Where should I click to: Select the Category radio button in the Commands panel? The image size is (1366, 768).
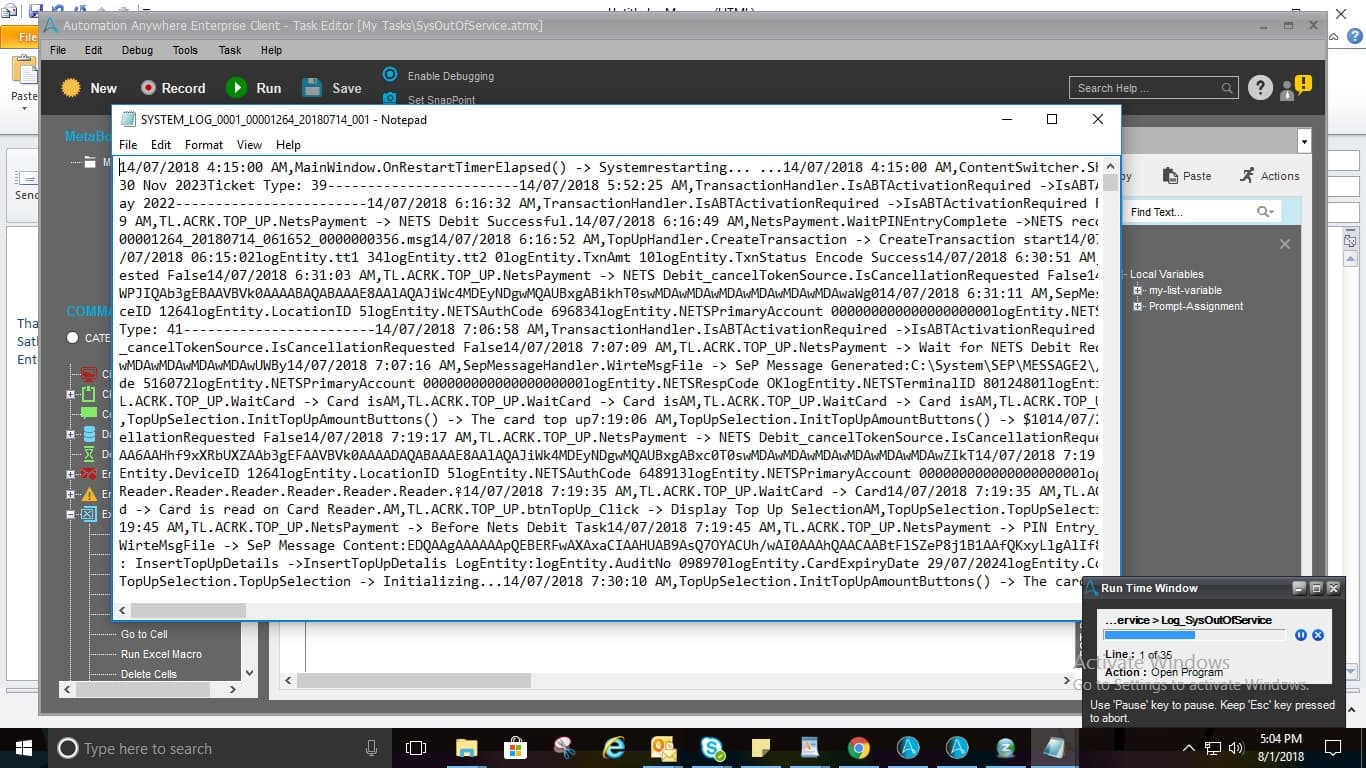pos(73,338)
